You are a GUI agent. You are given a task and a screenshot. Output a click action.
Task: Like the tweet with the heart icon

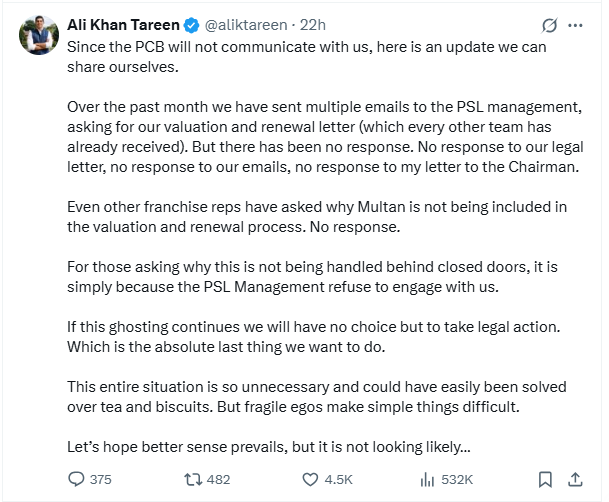(x=310, y=479)
